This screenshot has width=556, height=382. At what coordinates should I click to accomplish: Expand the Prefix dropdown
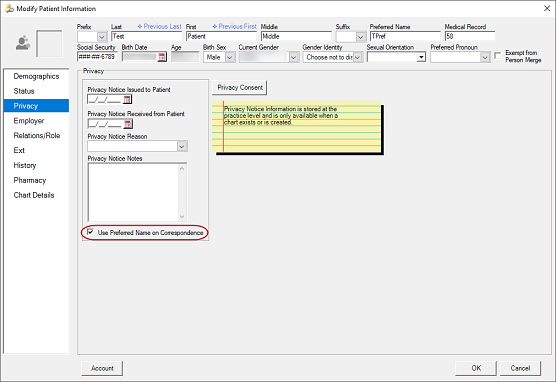coord(102,37)
